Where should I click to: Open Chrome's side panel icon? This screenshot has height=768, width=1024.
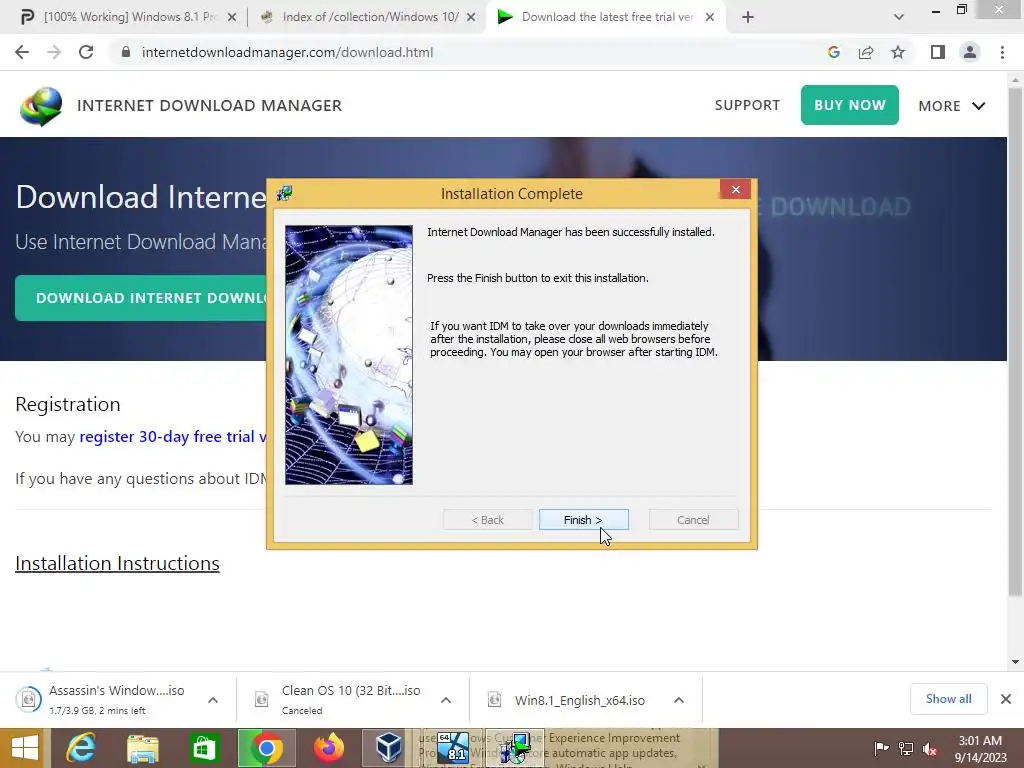[x=938, y=52]
